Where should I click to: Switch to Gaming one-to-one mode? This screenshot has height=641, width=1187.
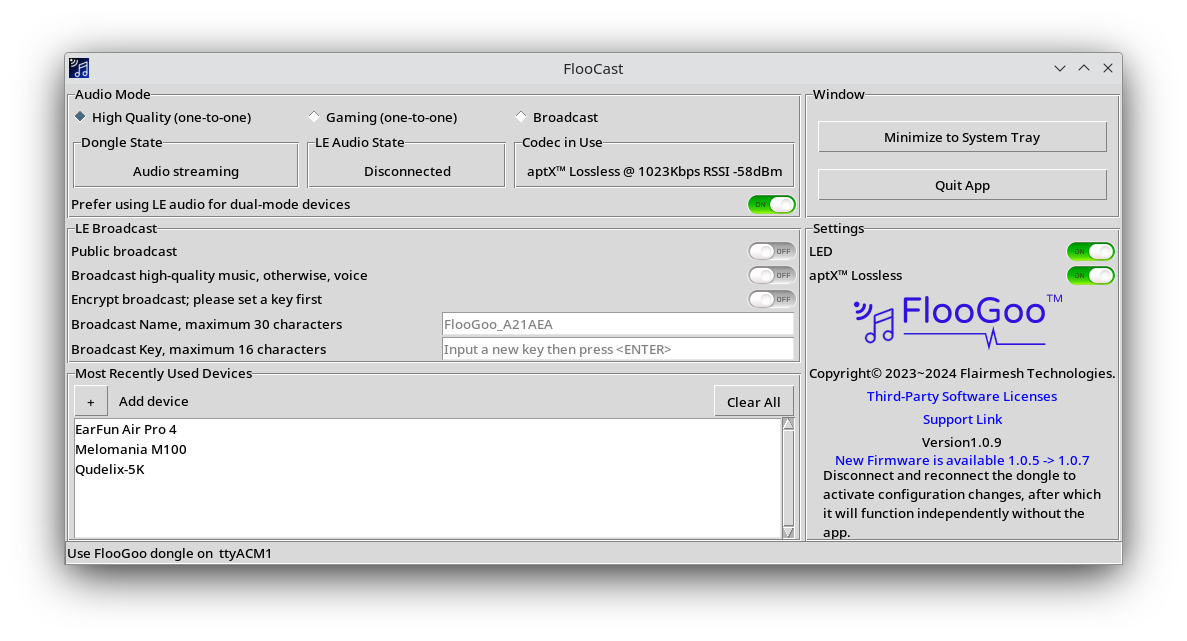click(315, 116)
